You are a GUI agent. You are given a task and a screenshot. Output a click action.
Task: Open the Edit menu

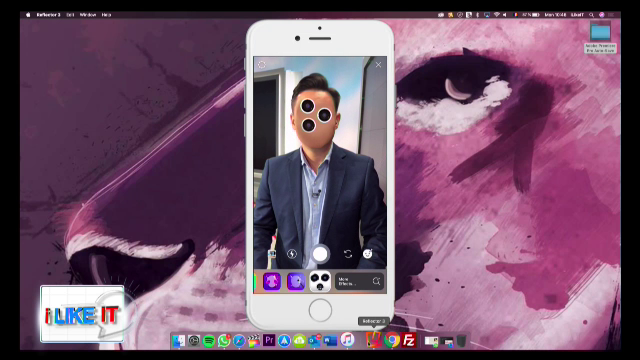[x=70, y=15]
